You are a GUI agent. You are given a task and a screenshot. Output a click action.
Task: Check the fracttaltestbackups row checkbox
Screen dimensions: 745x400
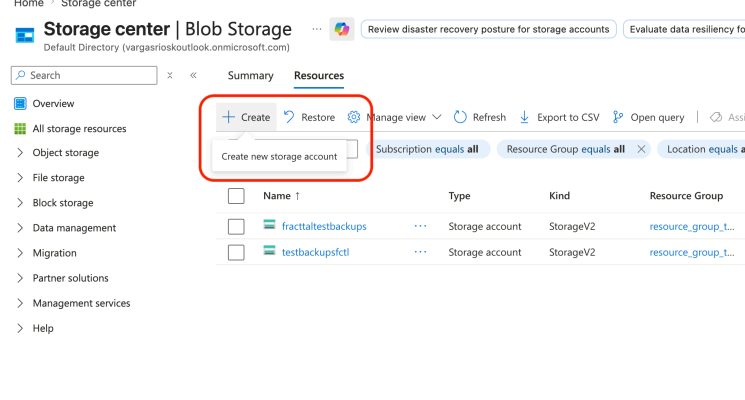coord(236,226)
